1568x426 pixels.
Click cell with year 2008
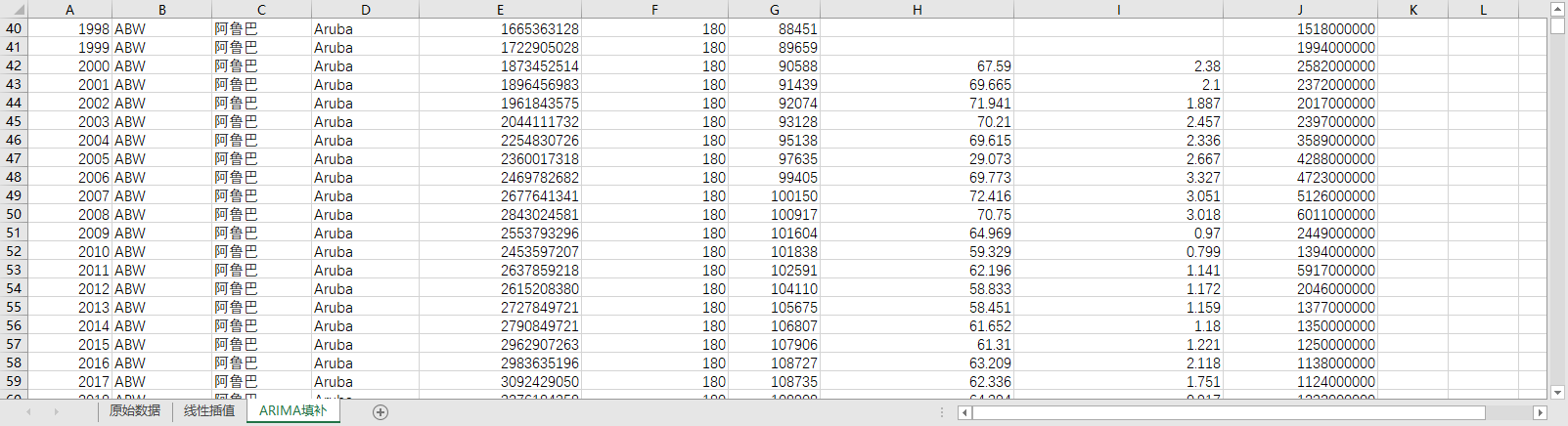point(69,215)
